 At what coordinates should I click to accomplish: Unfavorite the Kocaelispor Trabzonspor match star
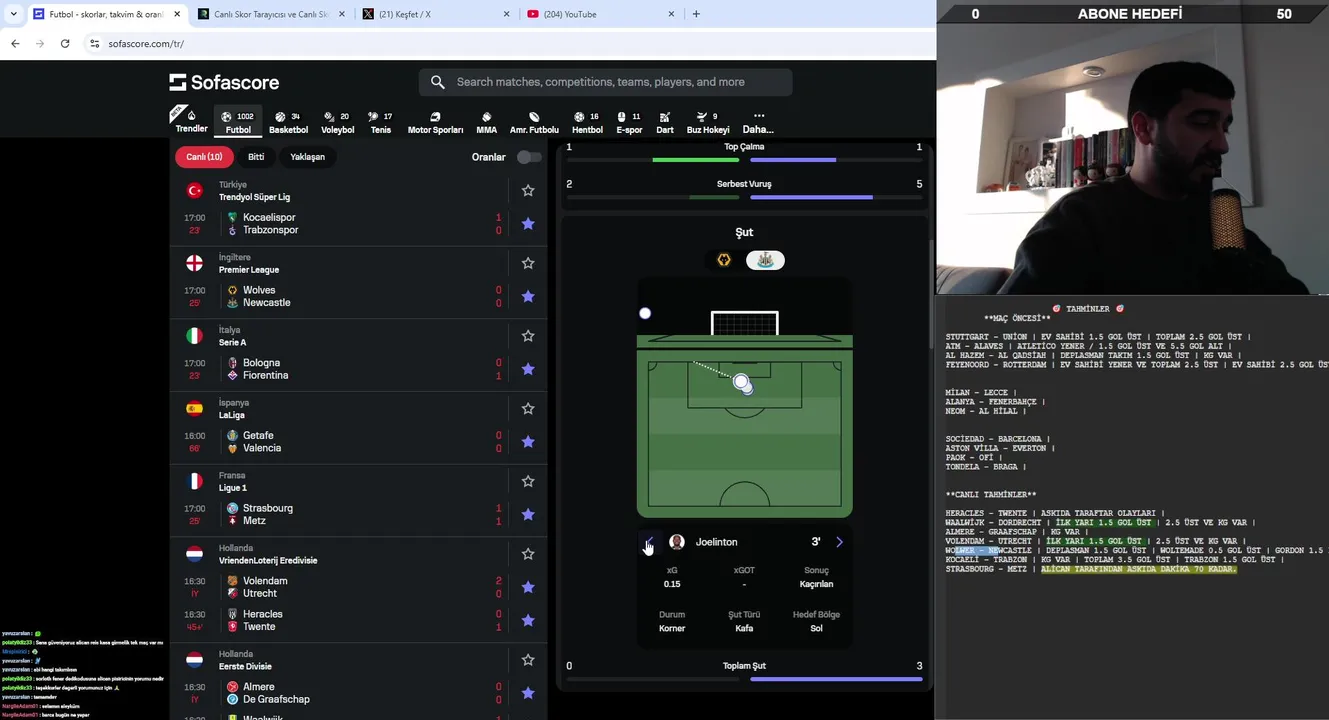click(528, 224)
